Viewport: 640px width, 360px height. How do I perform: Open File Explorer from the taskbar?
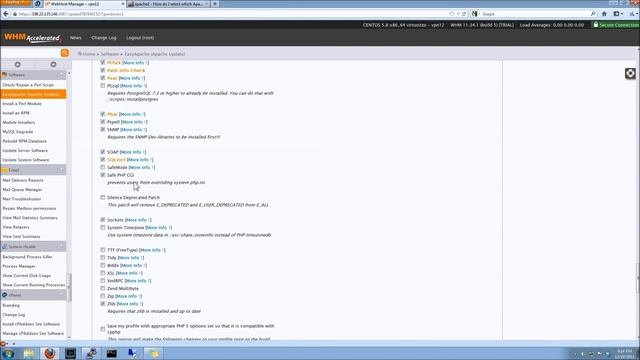(x=29, y=353)
